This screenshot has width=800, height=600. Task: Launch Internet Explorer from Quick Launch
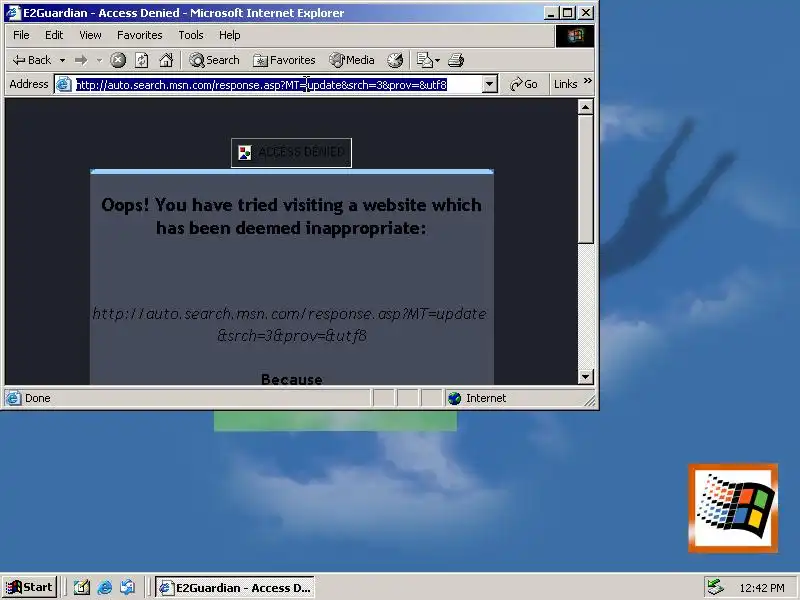pos(105,587)
